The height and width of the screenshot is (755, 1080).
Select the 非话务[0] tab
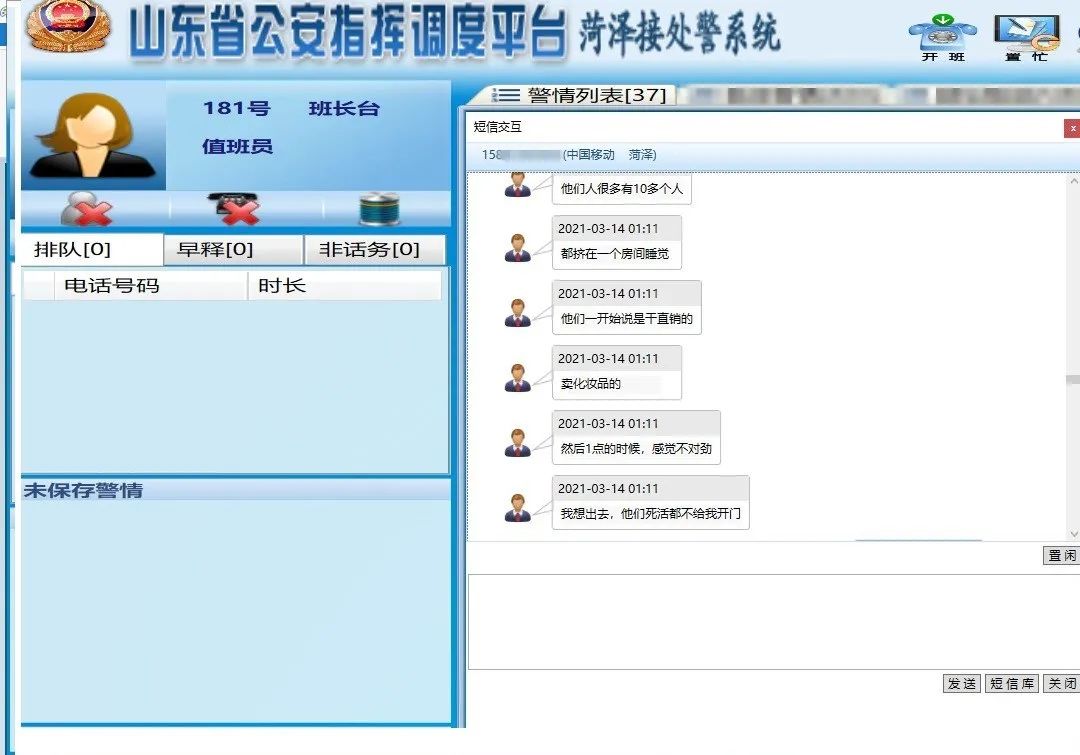[374, 250]
